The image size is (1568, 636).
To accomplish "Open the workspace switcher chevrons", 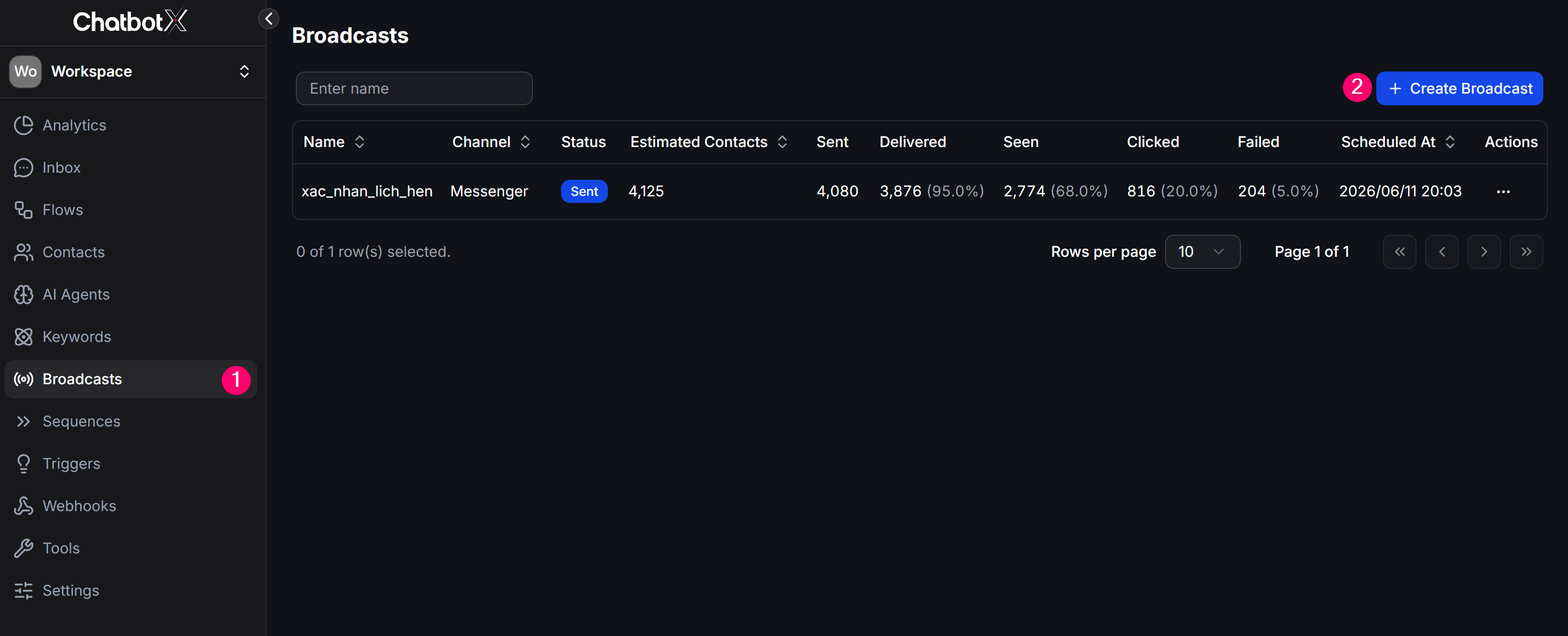I will point(244,72).
